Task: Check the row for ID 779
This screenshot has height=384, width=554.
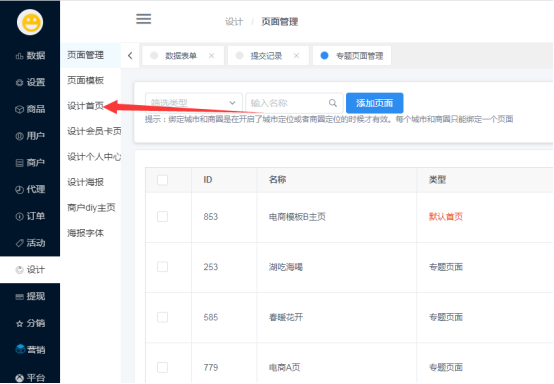Action: (x=163, y=367)
